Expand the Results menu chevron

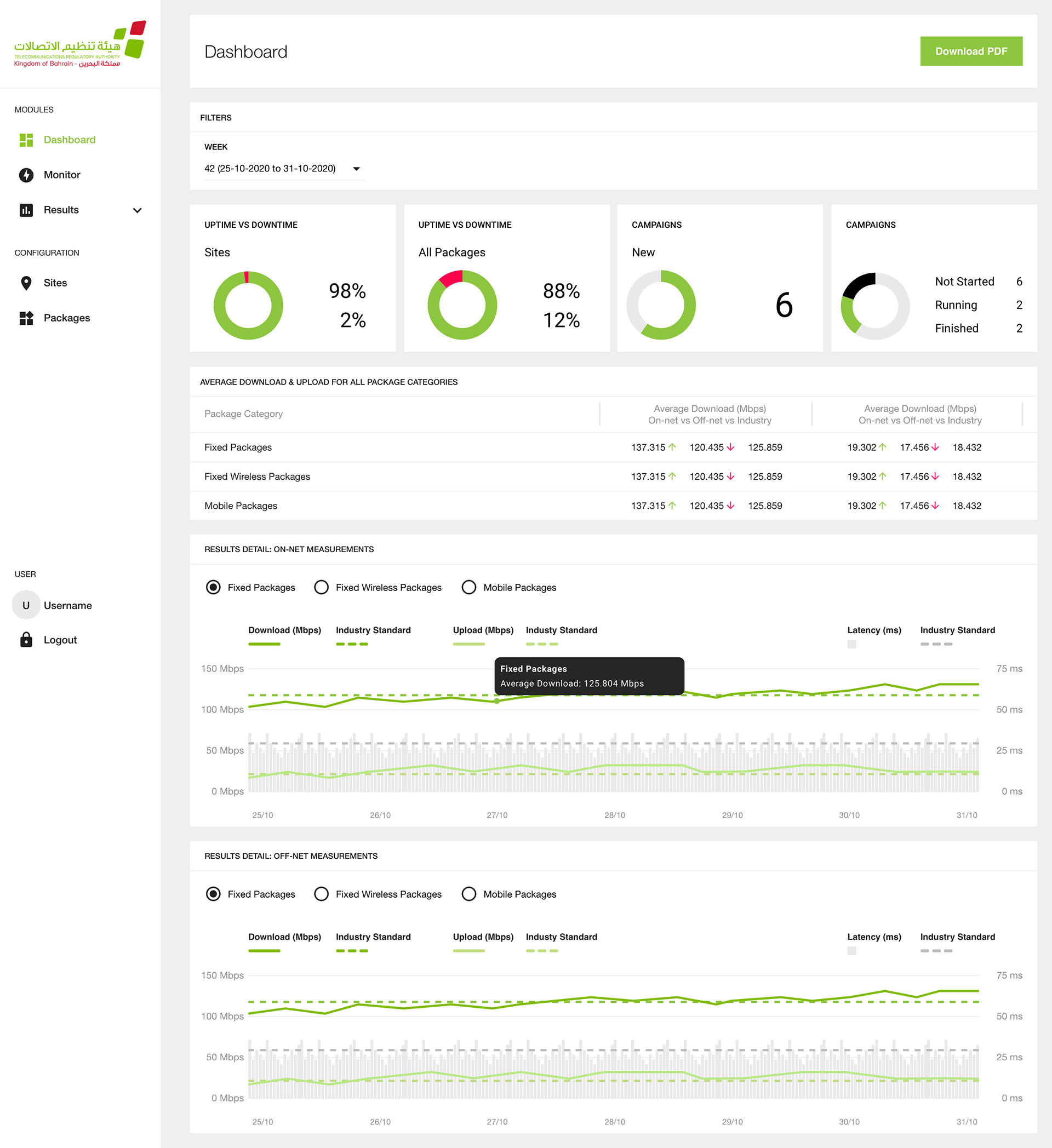138,210
